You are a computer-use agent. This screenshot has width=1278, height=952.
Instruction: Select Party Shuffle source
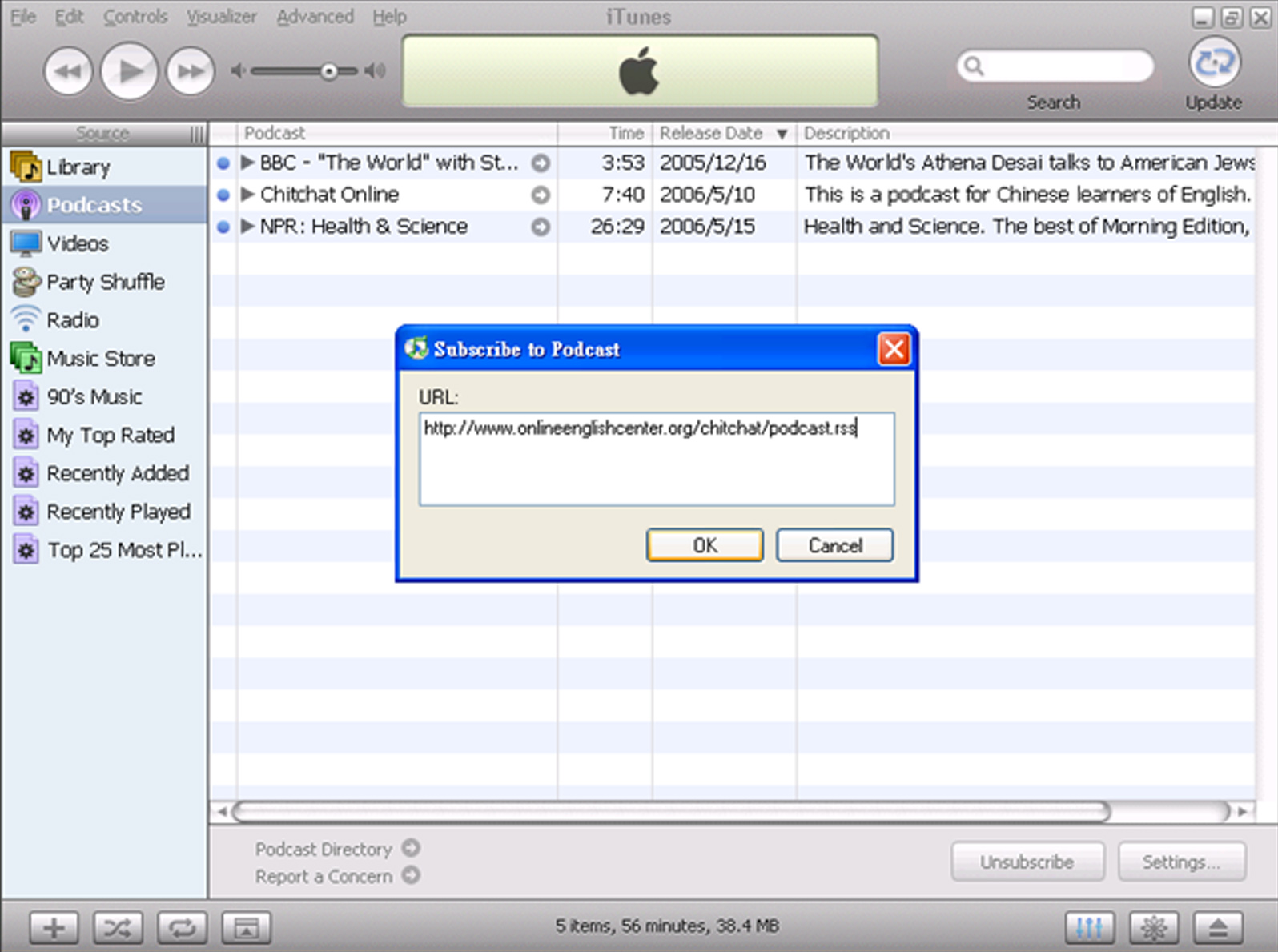(x=104, y=282)
